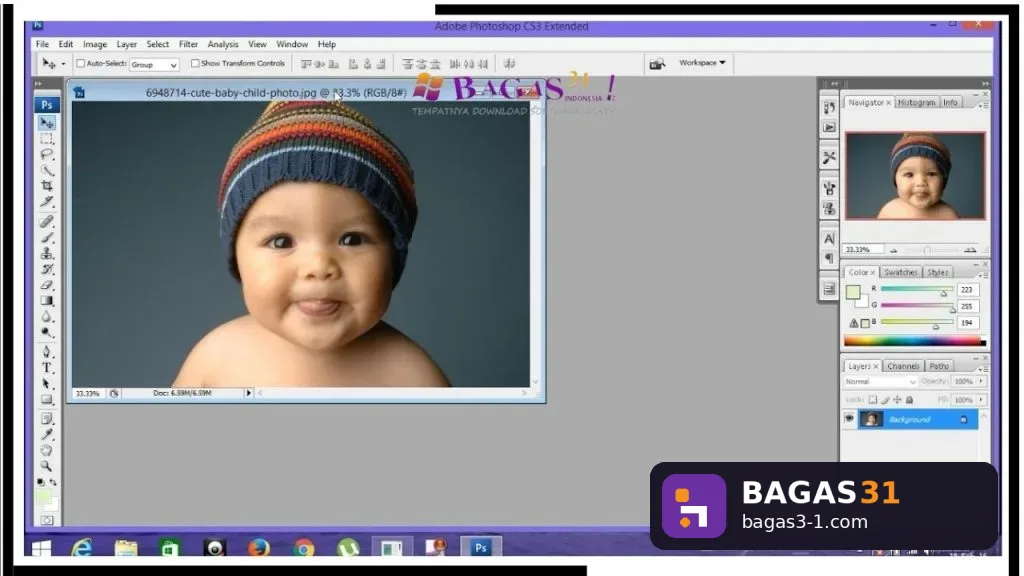Image resolution: width=1024 pixels, height=576 pixels.
Task: Toggle Quick Mask mode button
Action: [46, 520]
